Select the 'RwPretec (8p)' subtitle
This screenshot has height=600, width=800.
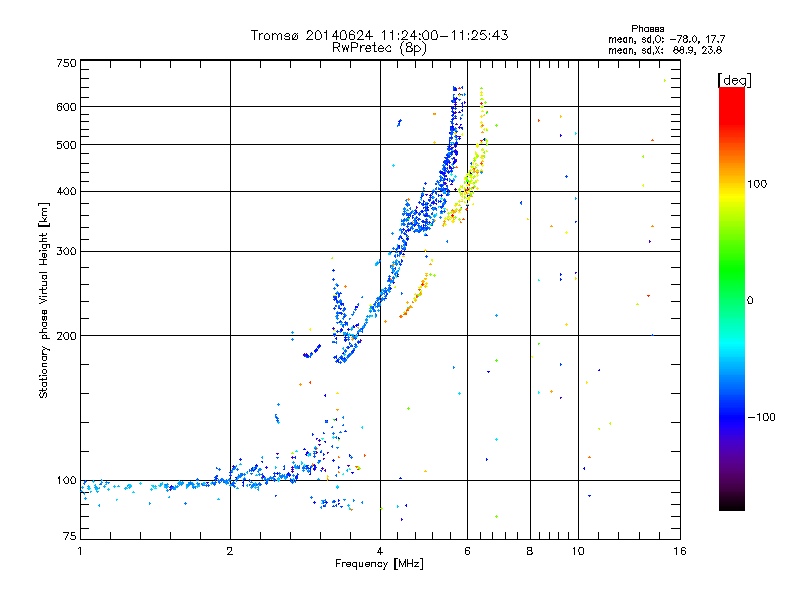[x=379, y=48]
